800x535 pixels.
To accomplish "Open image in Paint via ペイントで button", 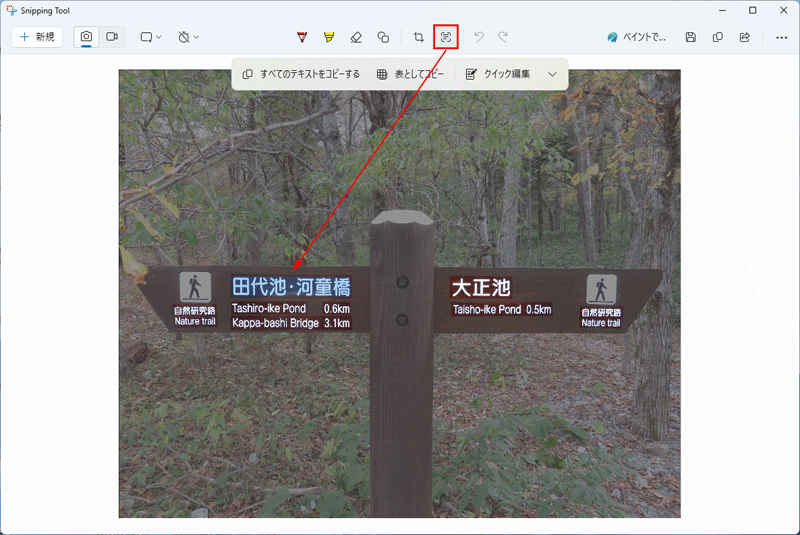I will (x=637, y=37).
